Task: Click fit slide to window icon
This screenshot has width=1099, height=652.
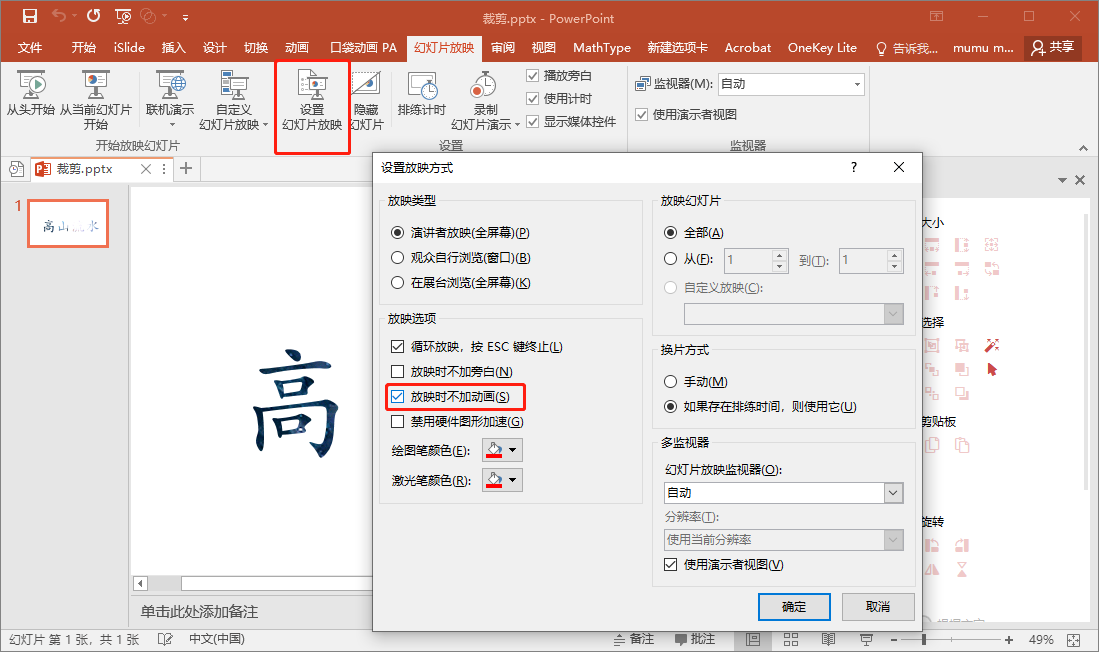Action: pyautogui.click(x=1074, y=639)
